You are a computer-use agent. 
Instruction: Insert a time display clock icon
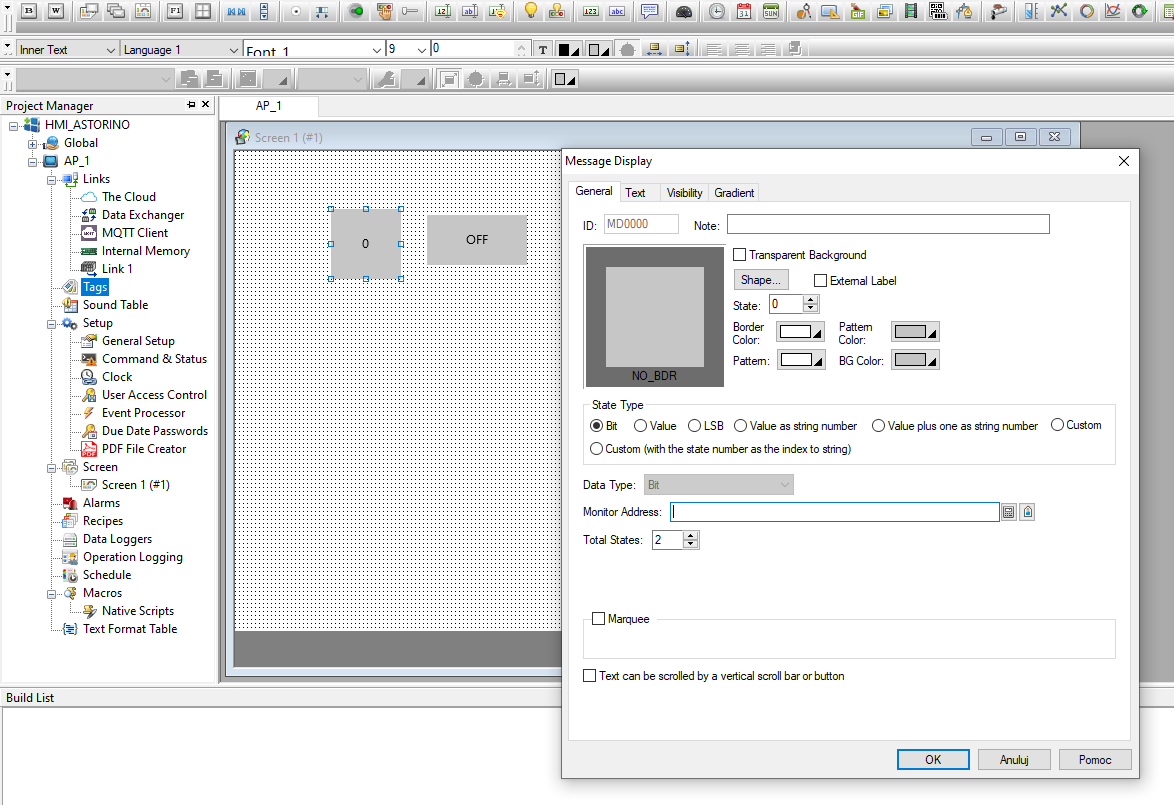pos(717,11)
